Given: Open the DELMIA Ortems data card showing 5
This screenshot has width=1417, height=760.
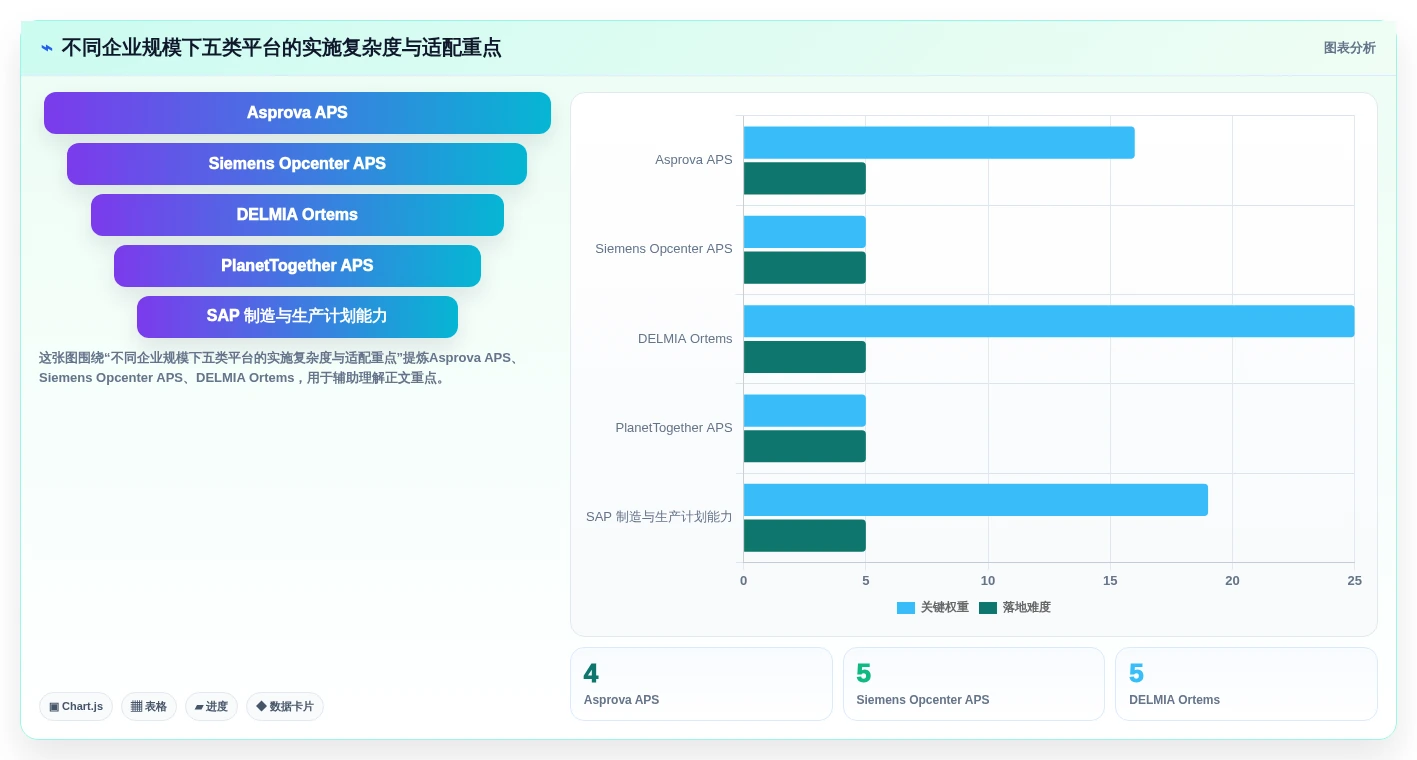Looking at the screenshot, I should tap(1246, 684).
